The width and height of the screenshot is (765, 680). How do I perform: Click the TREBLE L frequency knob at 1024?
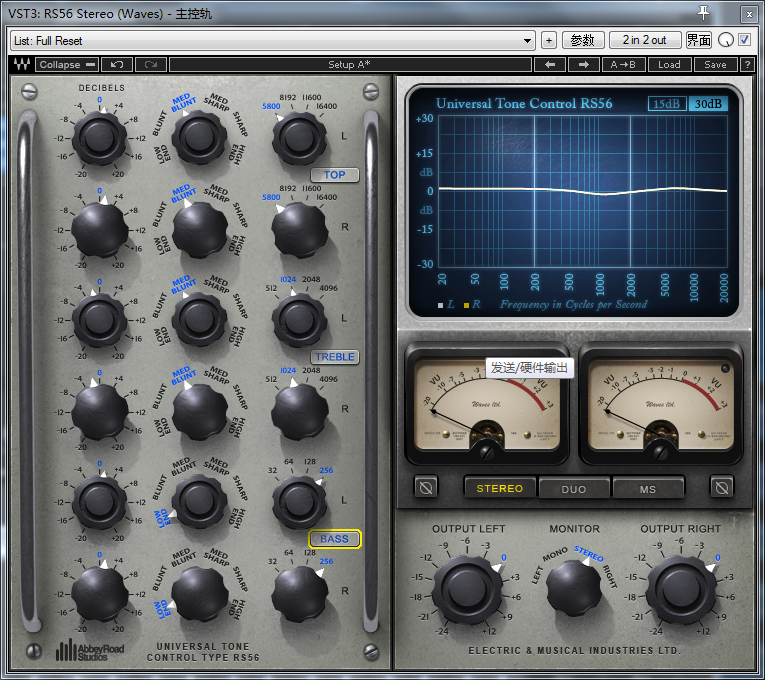[300, 320]
